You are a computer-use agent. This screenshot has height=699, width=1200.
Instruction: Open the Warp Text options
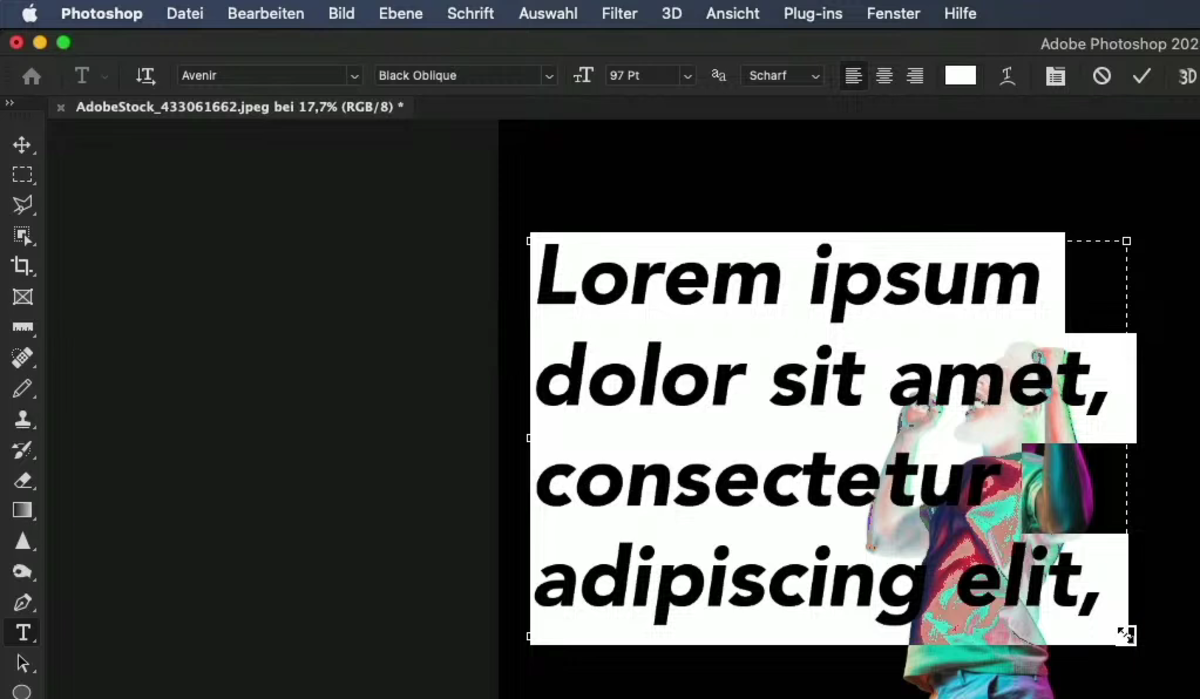tap(1008, 76)
